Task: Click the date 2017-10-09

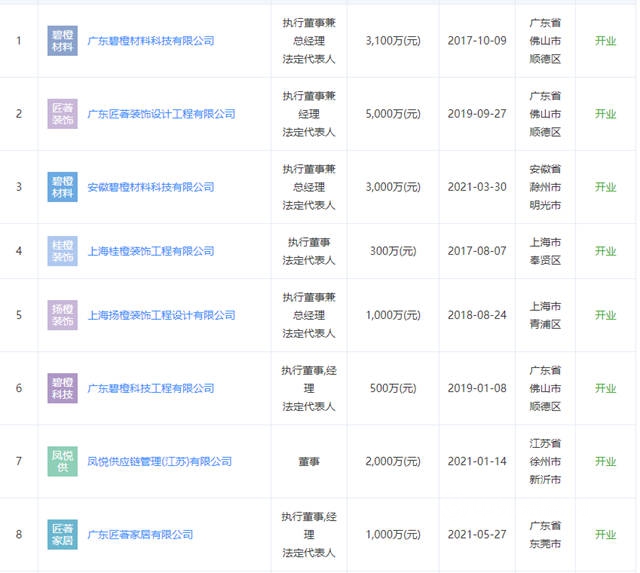Action: click(x=477, y=41)
